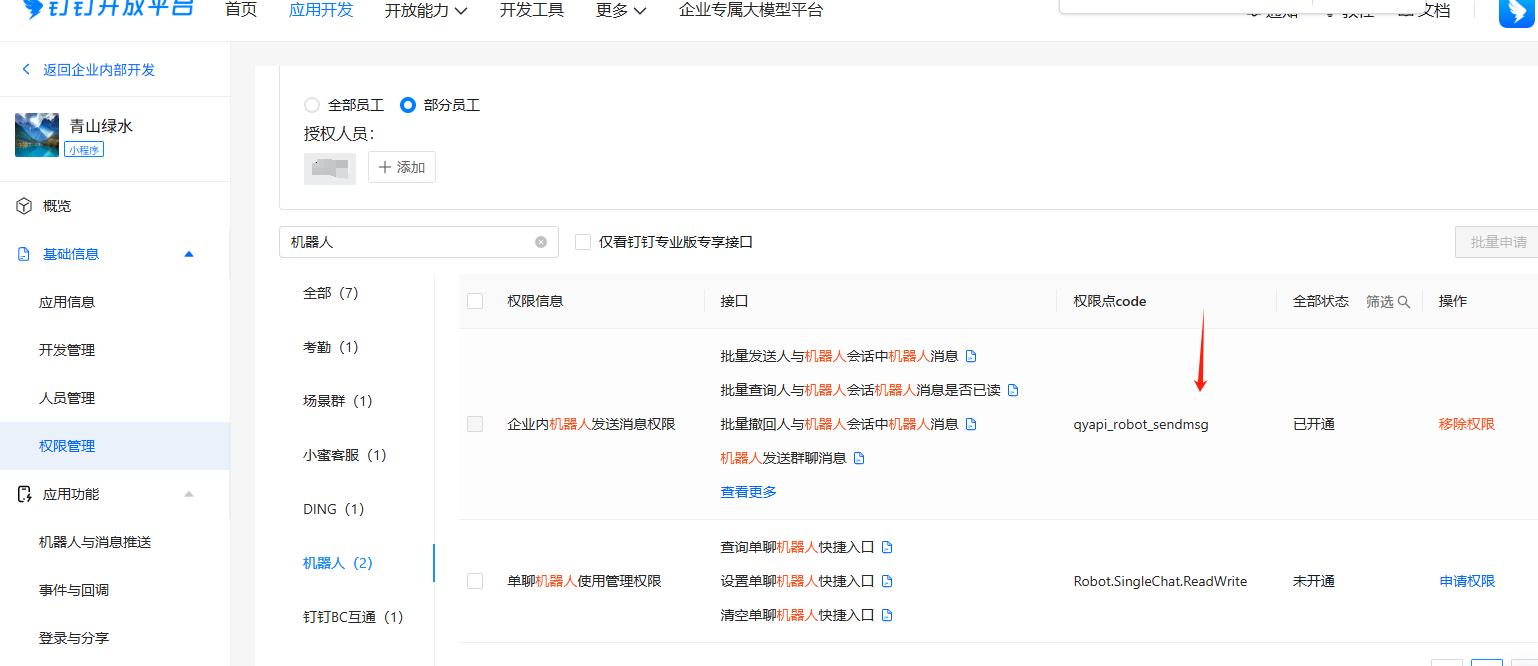
Task: Open doc icon for 机器人发送群聊消息
Action: 859,458
